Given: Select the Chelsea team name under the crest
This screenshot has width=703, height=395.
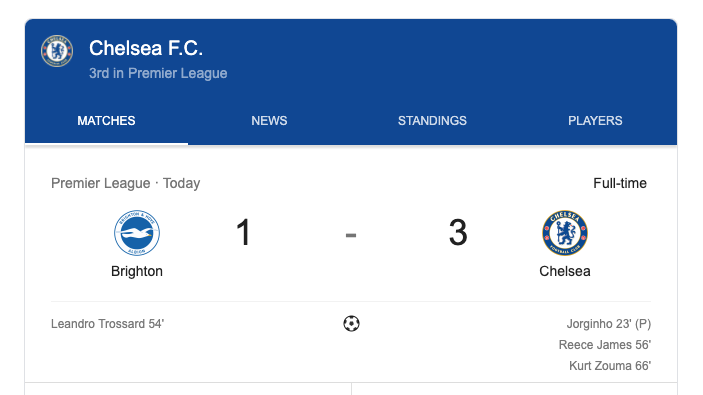Looking at the screenshot, I should click(x=565, y=271).
